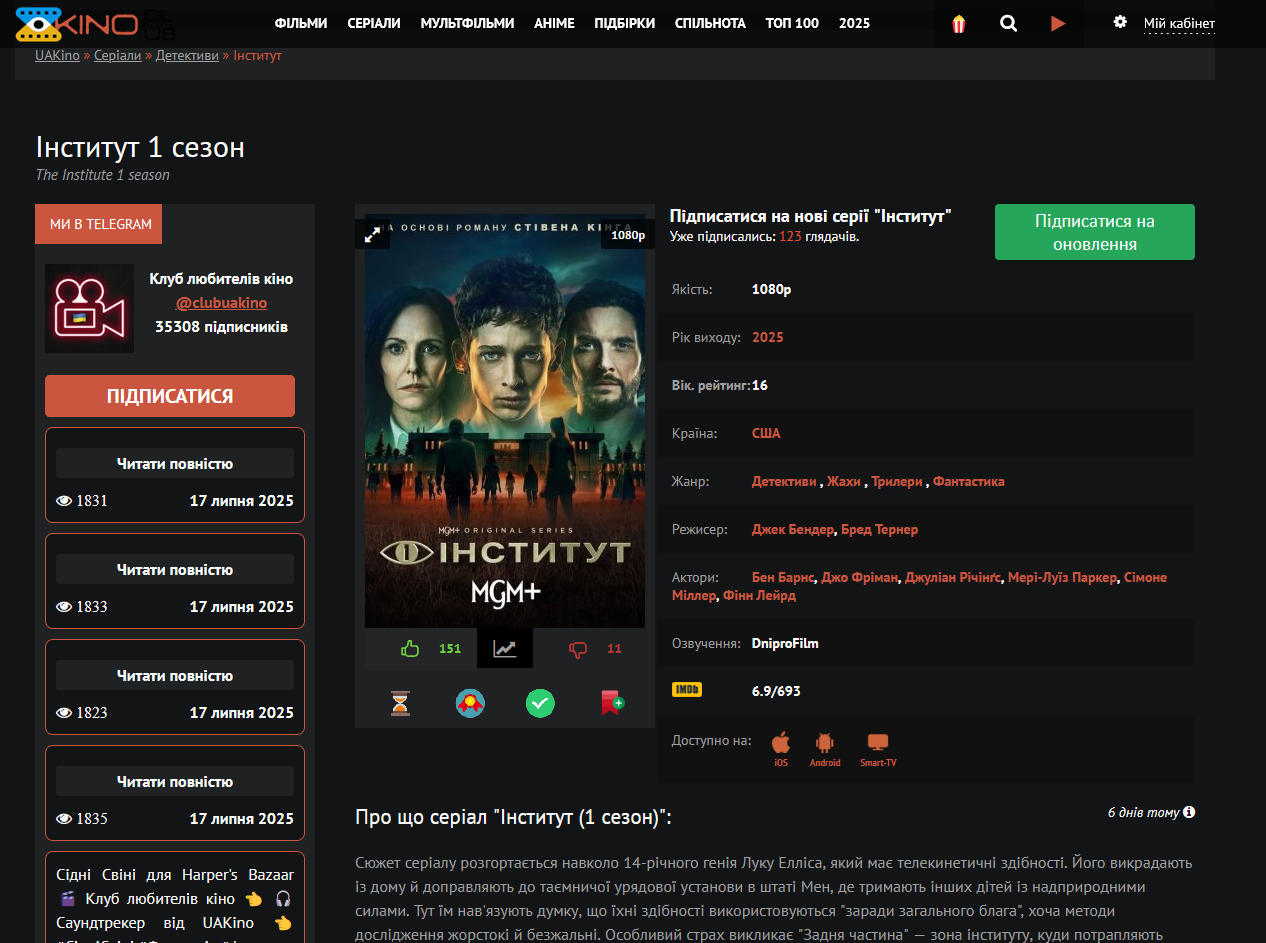This screenshot has width=1266, height=943.
Task: Click the red play icon in header
Action: pos(1058,23)
